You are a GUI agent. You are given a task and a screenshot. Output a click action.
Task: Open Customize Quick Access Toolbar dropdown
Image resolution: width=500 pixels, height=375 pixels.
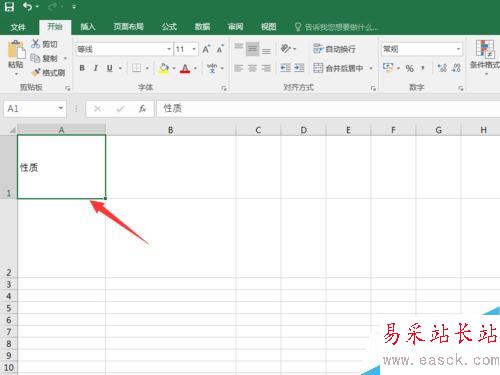[74, 7]
